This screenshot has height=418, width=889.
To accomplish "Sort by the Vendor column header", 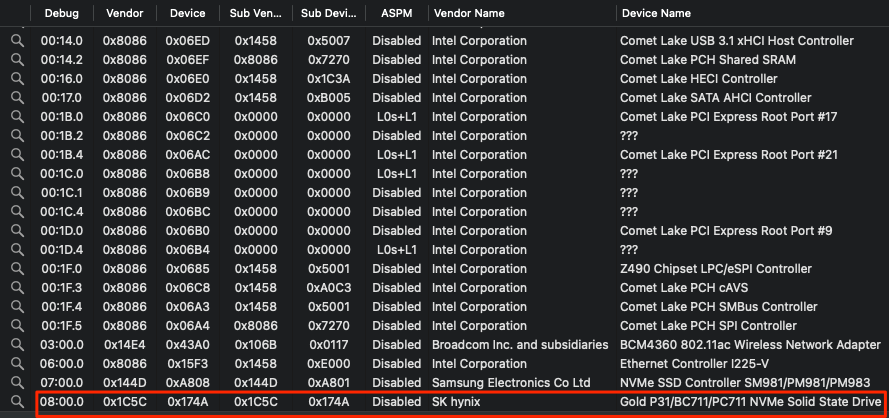I will click(x=124, y=13).
